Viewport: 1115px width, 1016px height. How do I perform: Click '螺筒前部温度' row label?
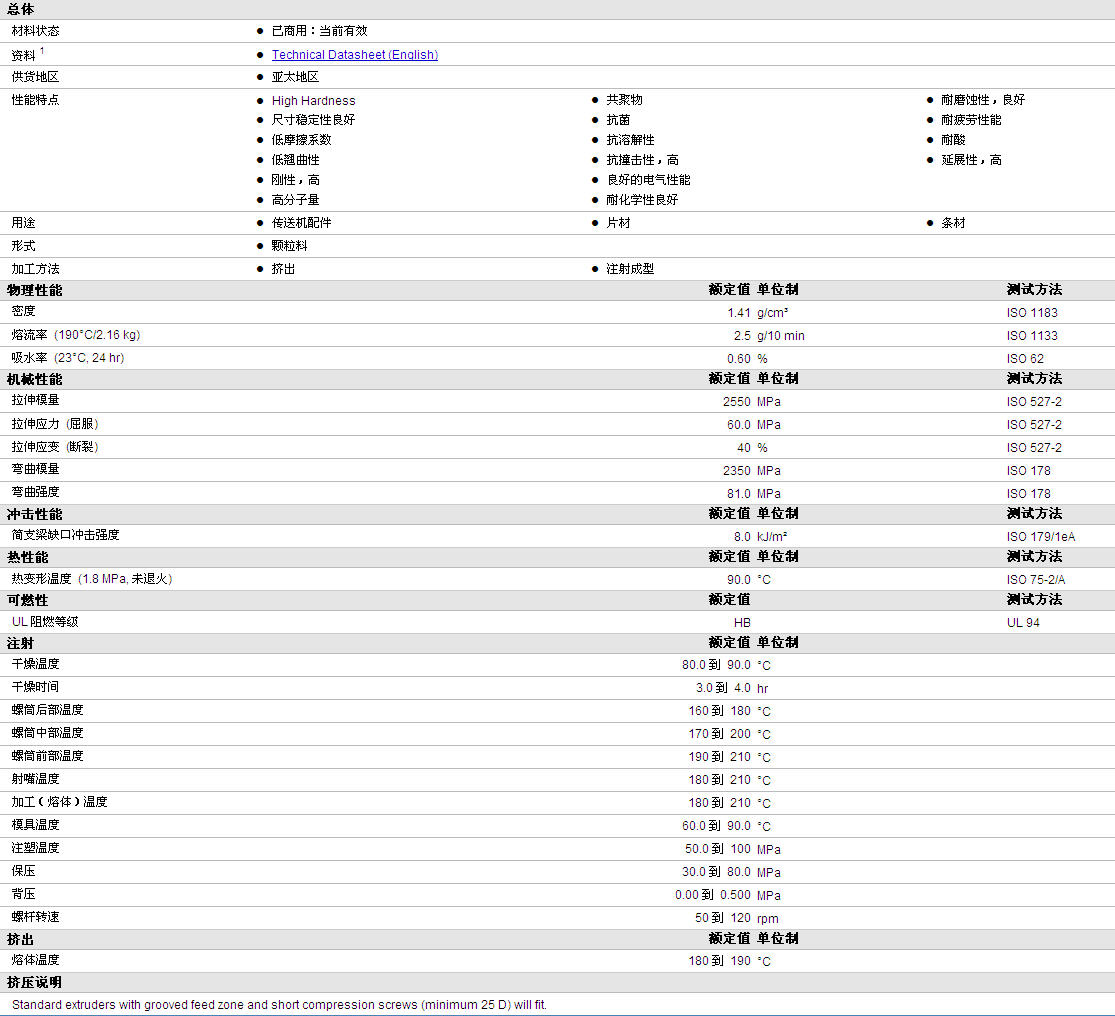point(48,756)
